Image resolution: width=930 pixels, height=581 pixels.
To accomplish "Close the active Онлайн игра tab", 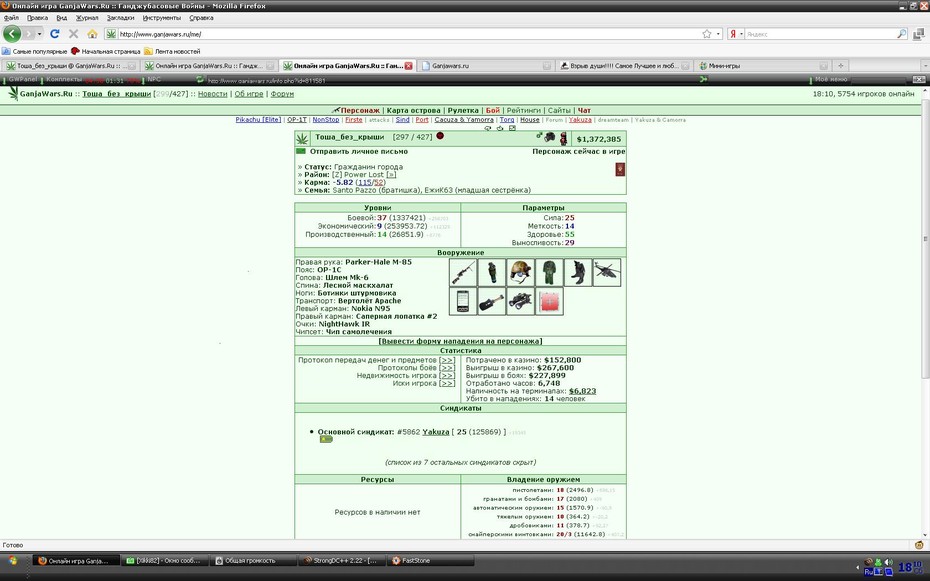I will point(408,66).
